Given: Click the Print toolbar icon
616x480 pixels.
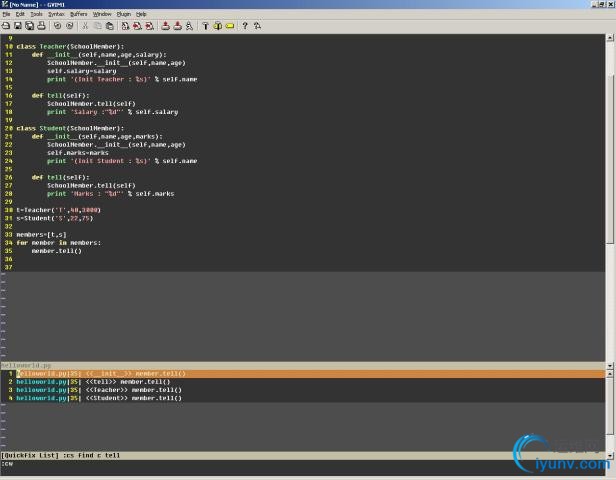Looking at the screenshot, I should pos(42,25).
